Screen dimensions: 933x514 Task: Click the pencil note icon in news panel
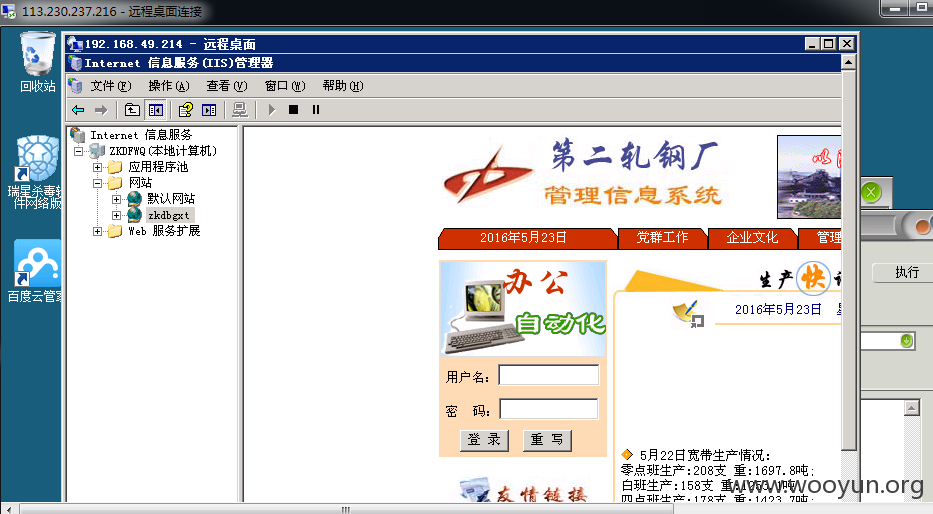tap(688, 314)
